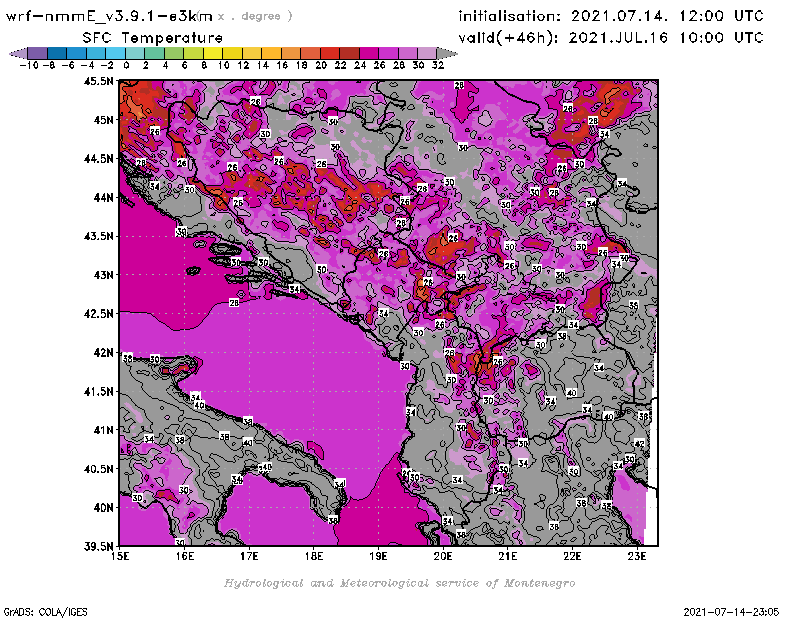
Task: Click the red swatch between 20 and 22
Action: (330, 54)
